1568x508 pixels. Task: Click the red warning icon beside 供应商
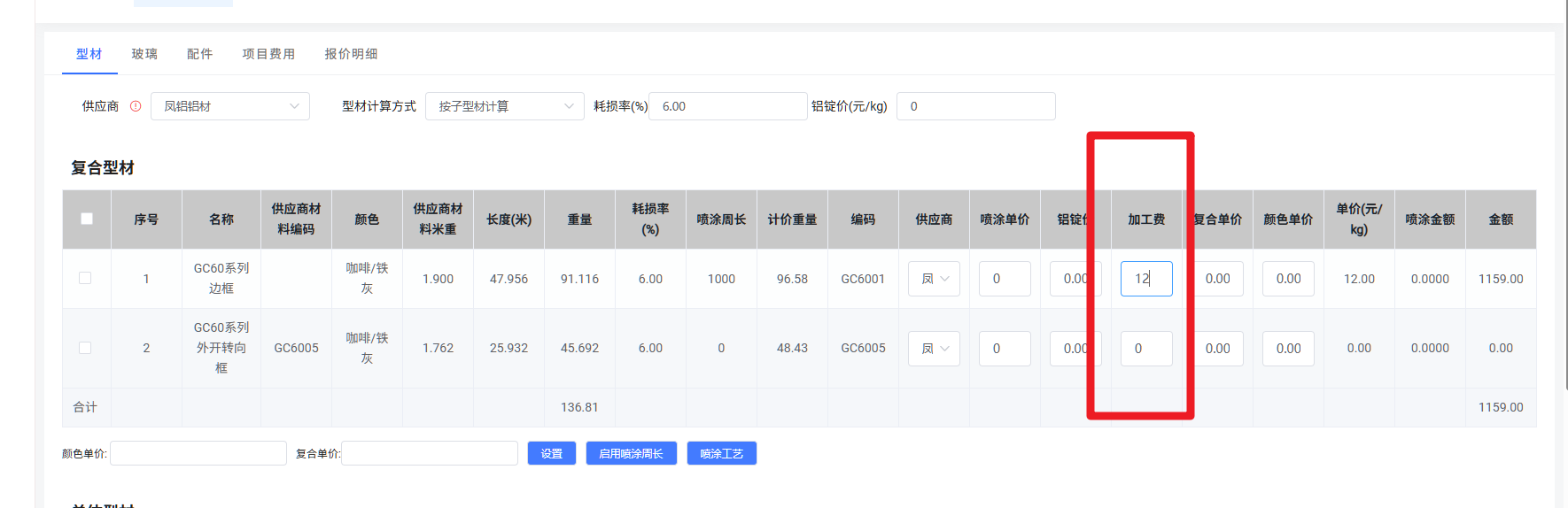tap(136, 106)
